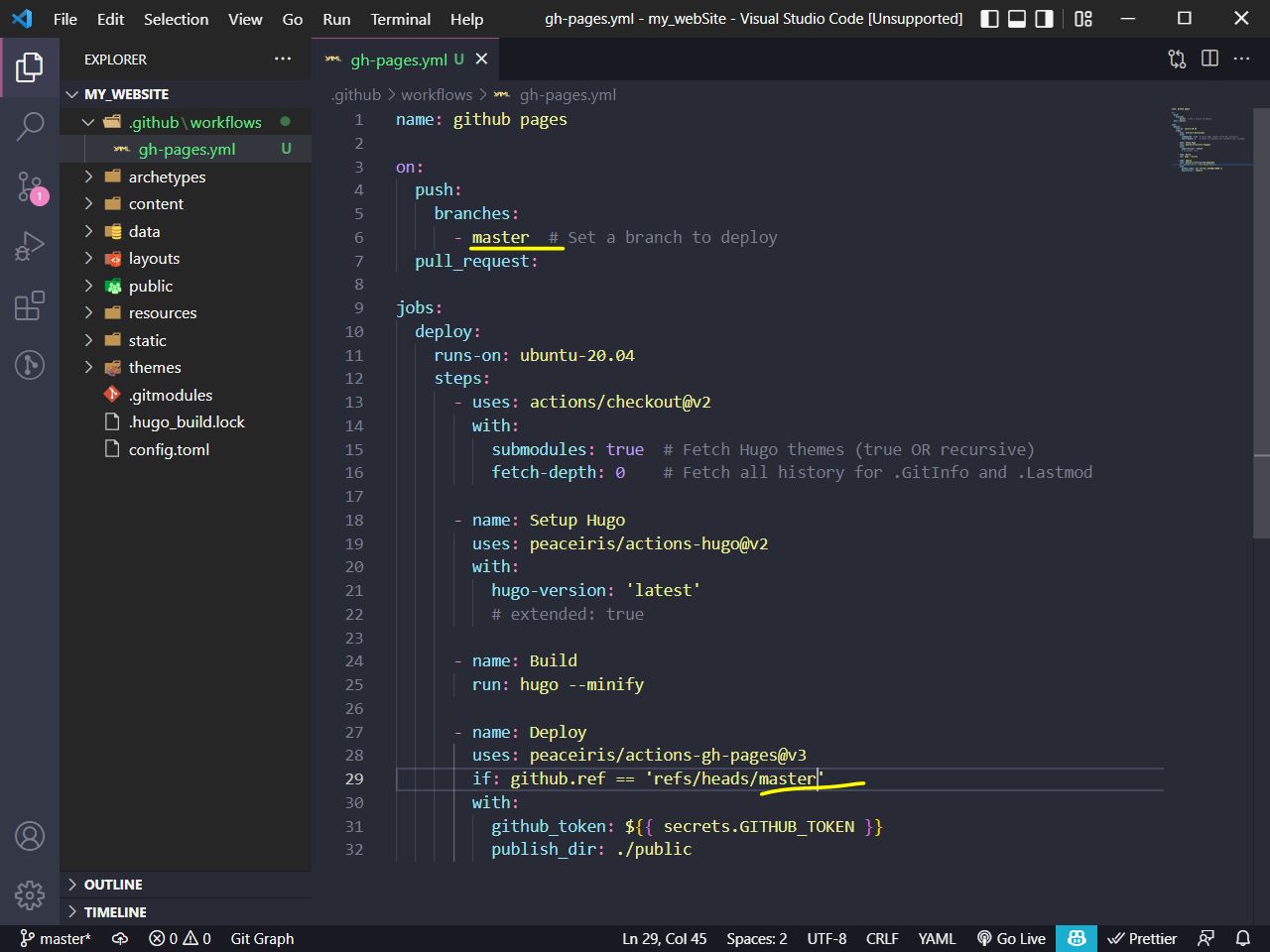1270x952 pixels.
Task: Close the gh-pages.yml editor tab
Action: click(481, 59)
